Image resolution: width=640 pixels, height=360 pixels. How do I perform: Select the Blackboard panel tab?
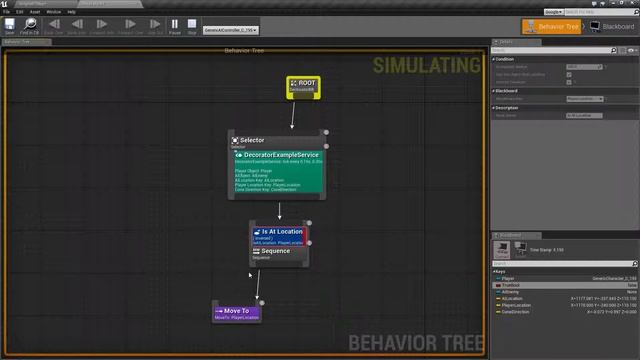(x=516, y=236)
